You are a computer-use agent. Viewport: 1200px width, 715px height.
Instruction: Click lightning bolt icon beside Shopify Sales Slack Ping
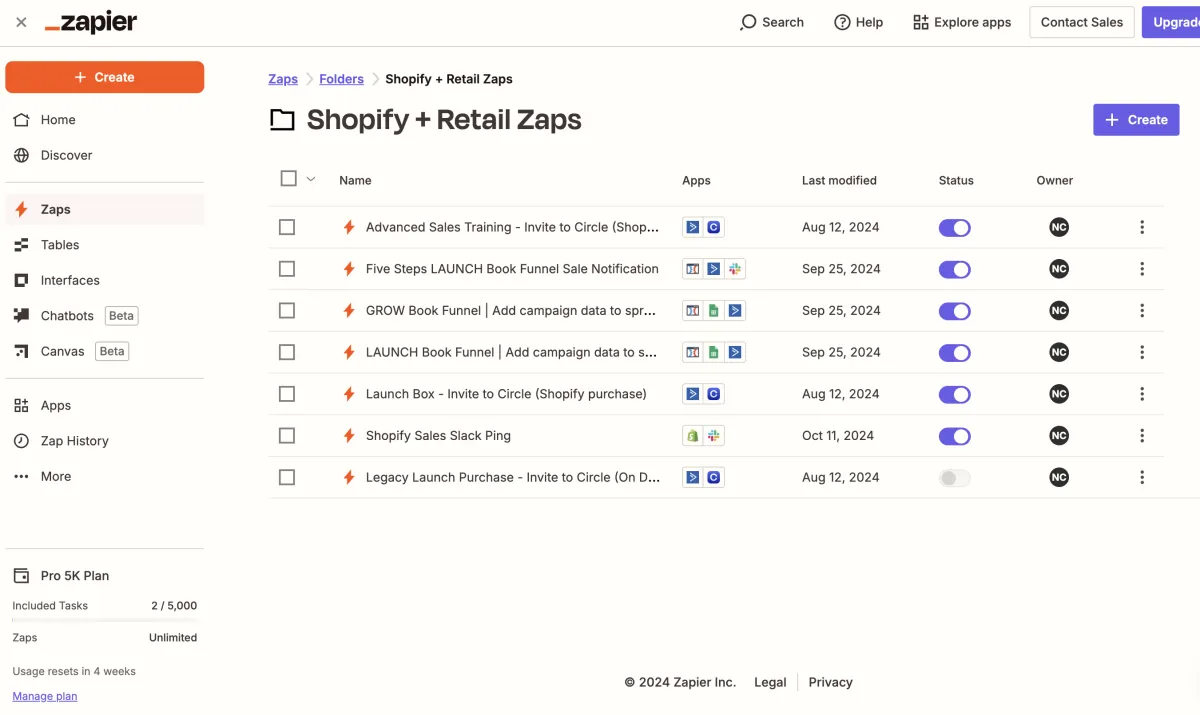pyautogui.click(x=349, y=436)
